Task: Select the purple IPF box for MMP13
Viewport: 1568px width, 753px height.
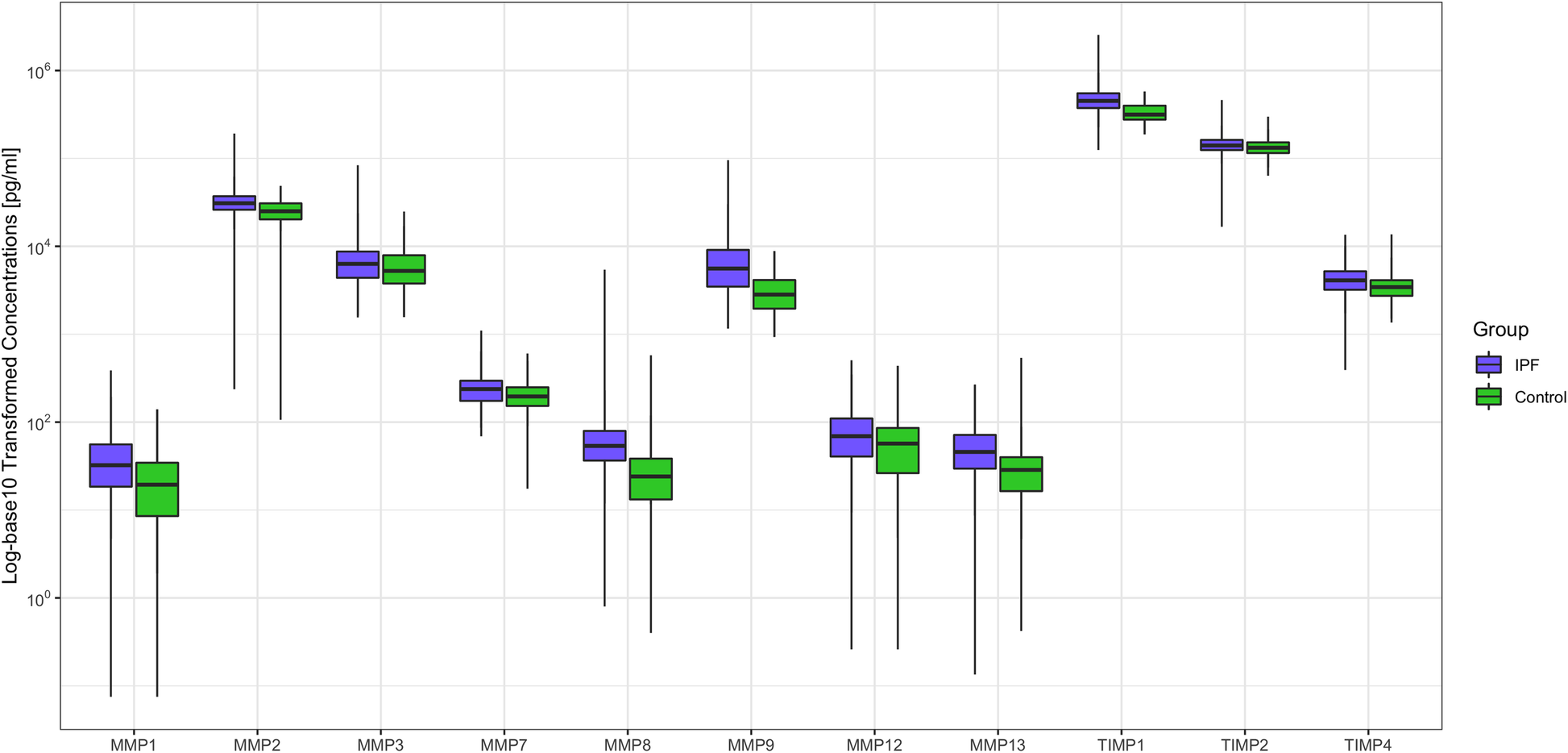Action: (x=975, y=451)
